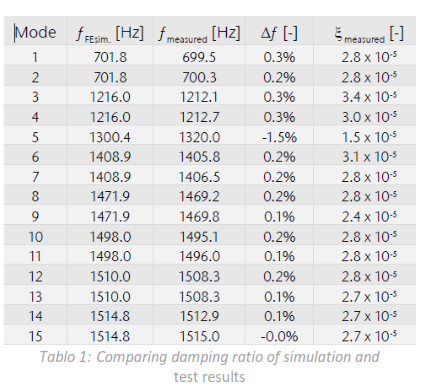This screenshot has width=426, height=389.
Task: Click the ξ measured [-] header cell
Action: pos(365,33)
